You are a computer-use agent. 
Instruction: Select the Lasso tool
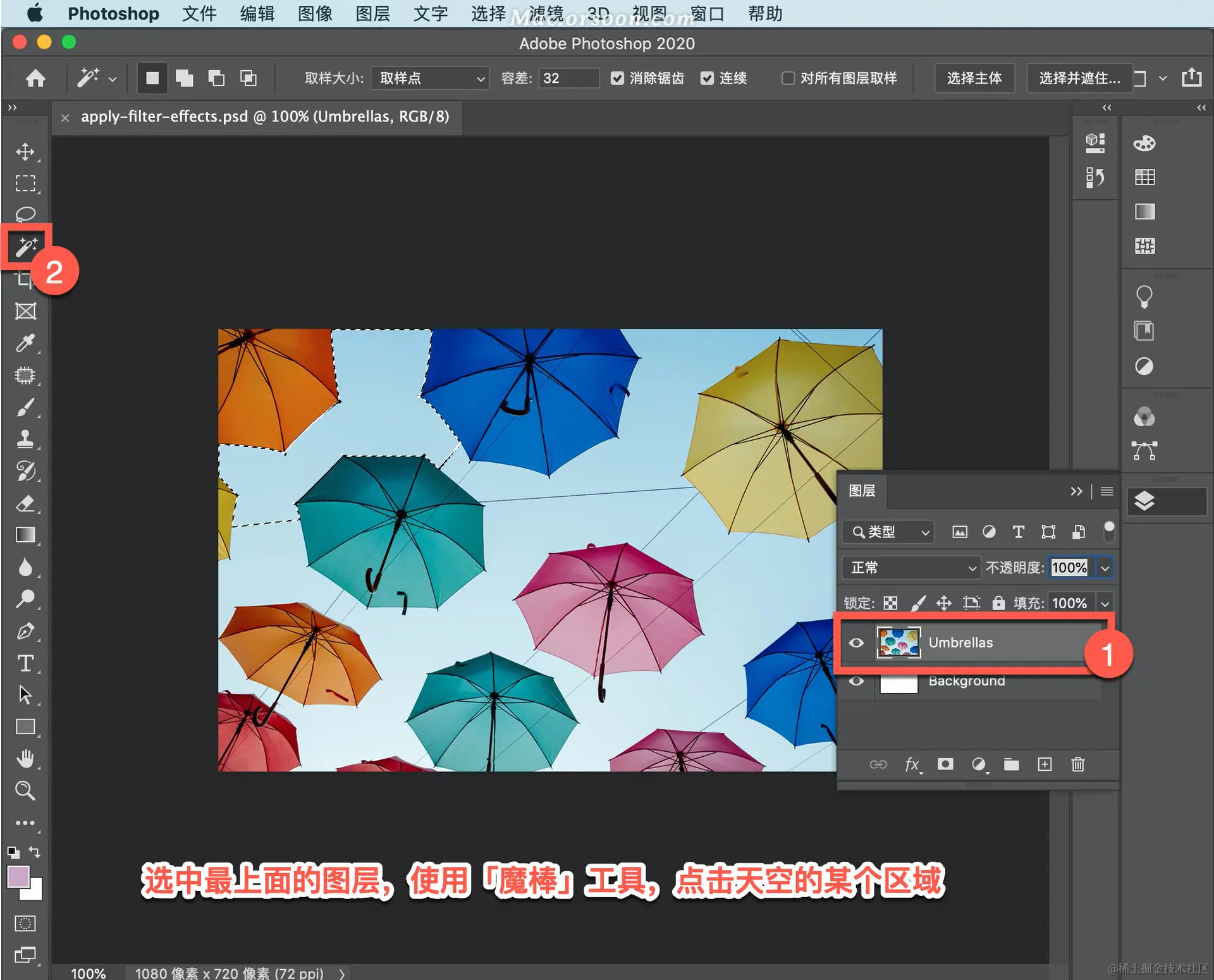pyautogui.click(x=25, y=214)
